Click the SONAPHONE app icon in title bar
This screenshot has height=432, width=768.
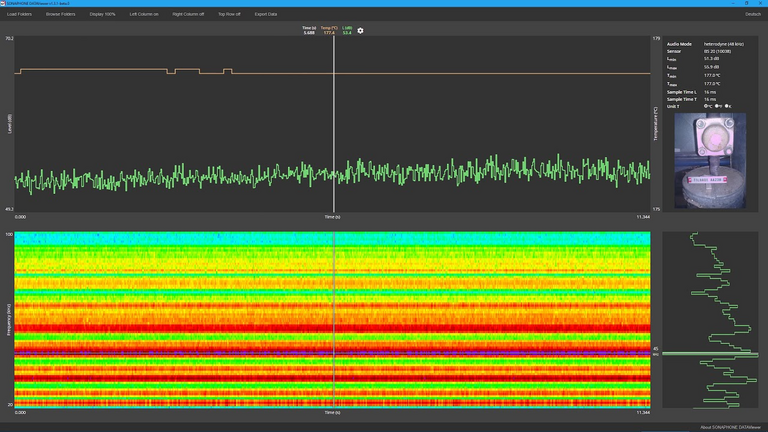4,4
